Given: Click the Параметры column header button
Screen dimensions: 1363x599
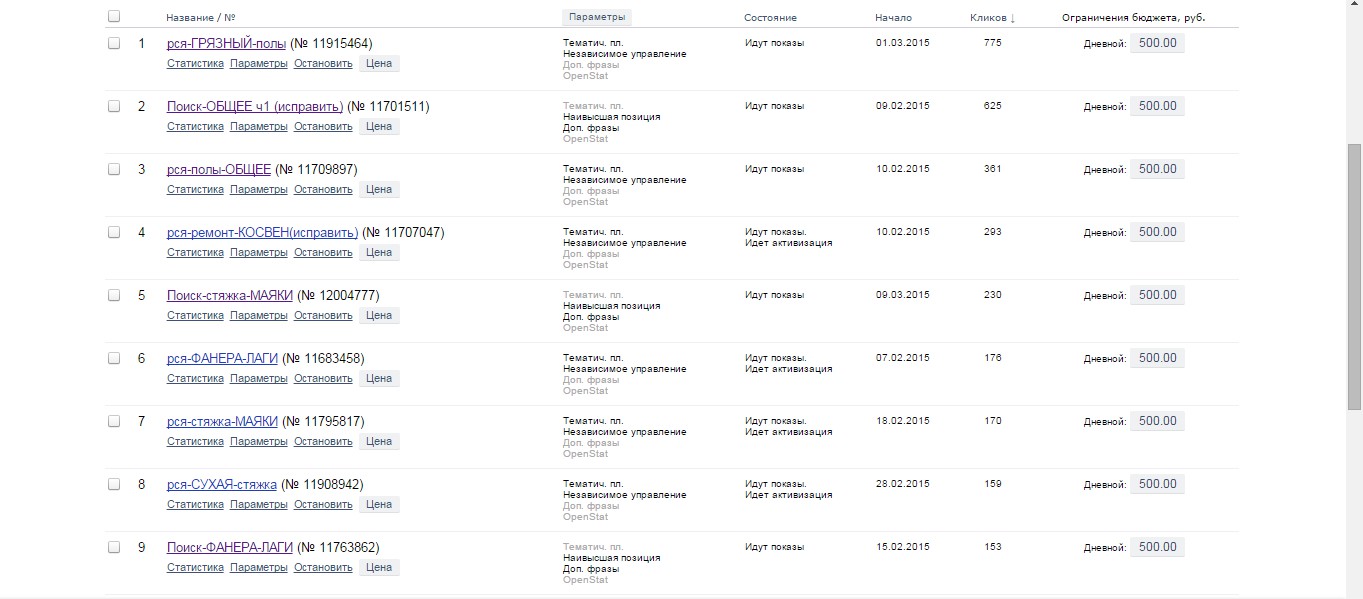Looking at the screenshot, I should click(x=597, y=17).
